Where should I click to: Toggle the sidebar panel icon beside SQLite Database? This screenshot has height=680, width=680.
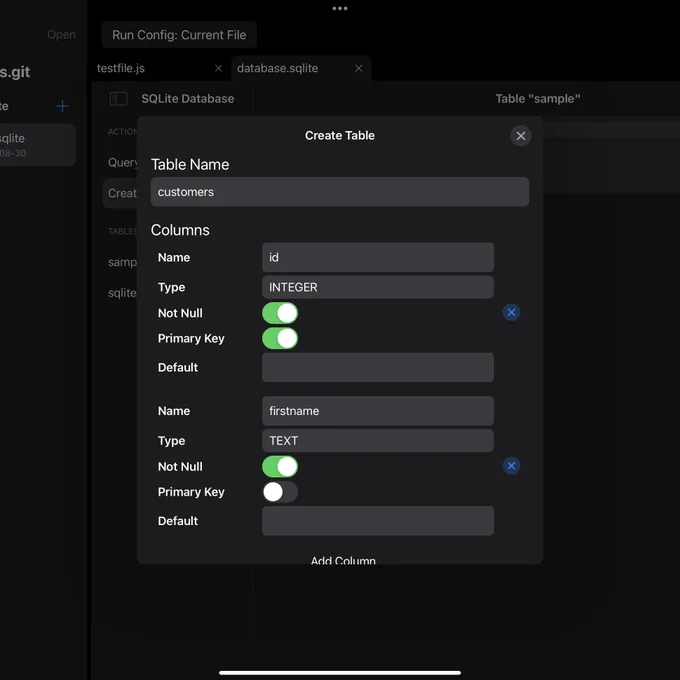coord(118,98)
